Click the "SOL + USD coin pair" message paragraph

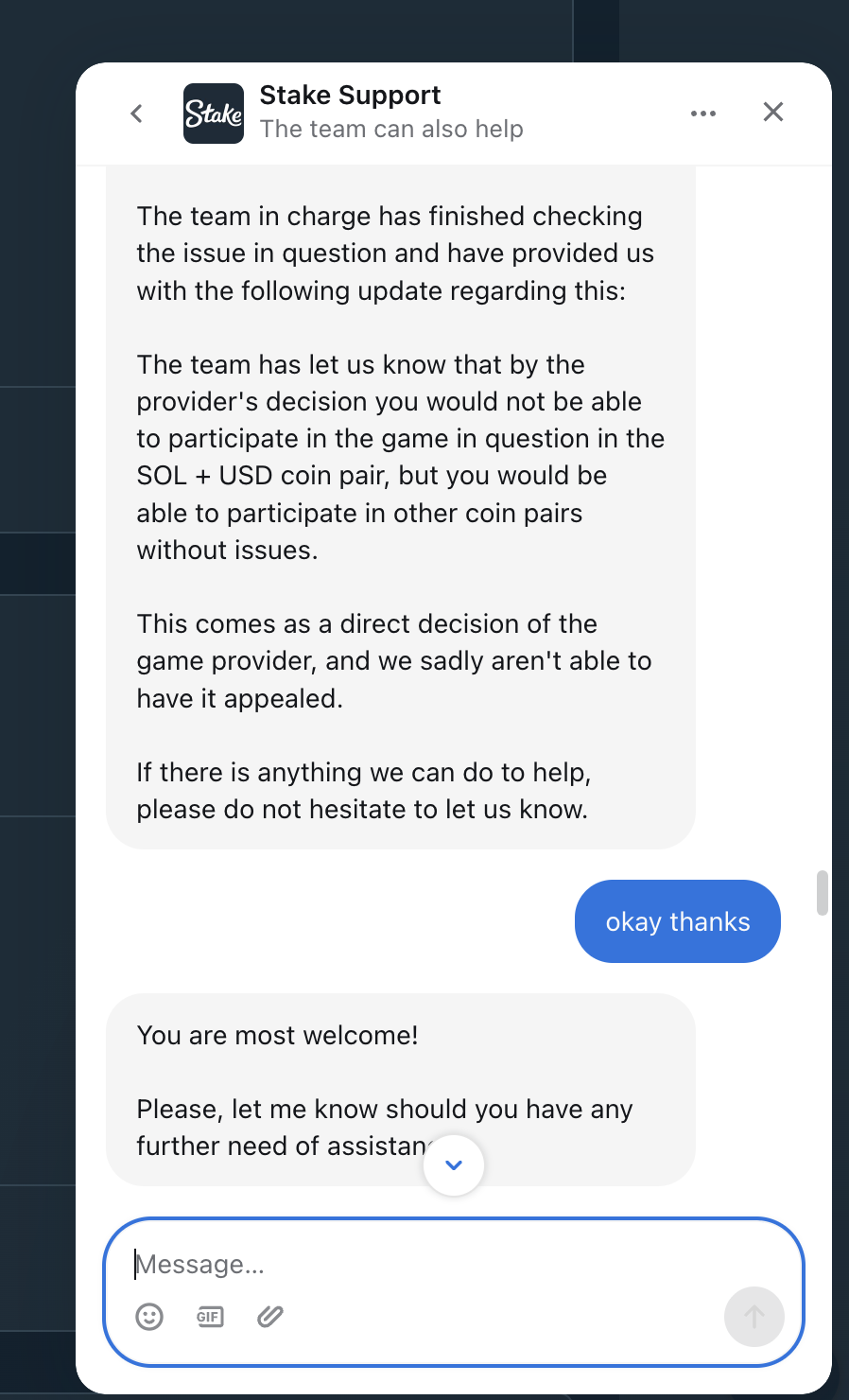(400, 457)
